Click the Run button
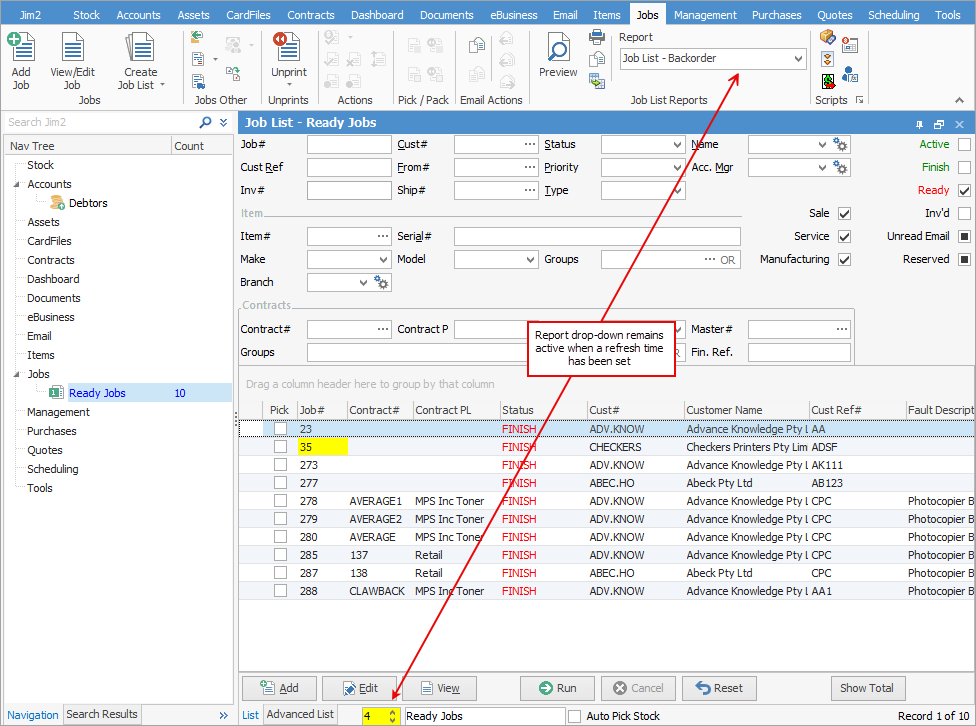This screenshot has width=976, height=726. pos(557,688)
